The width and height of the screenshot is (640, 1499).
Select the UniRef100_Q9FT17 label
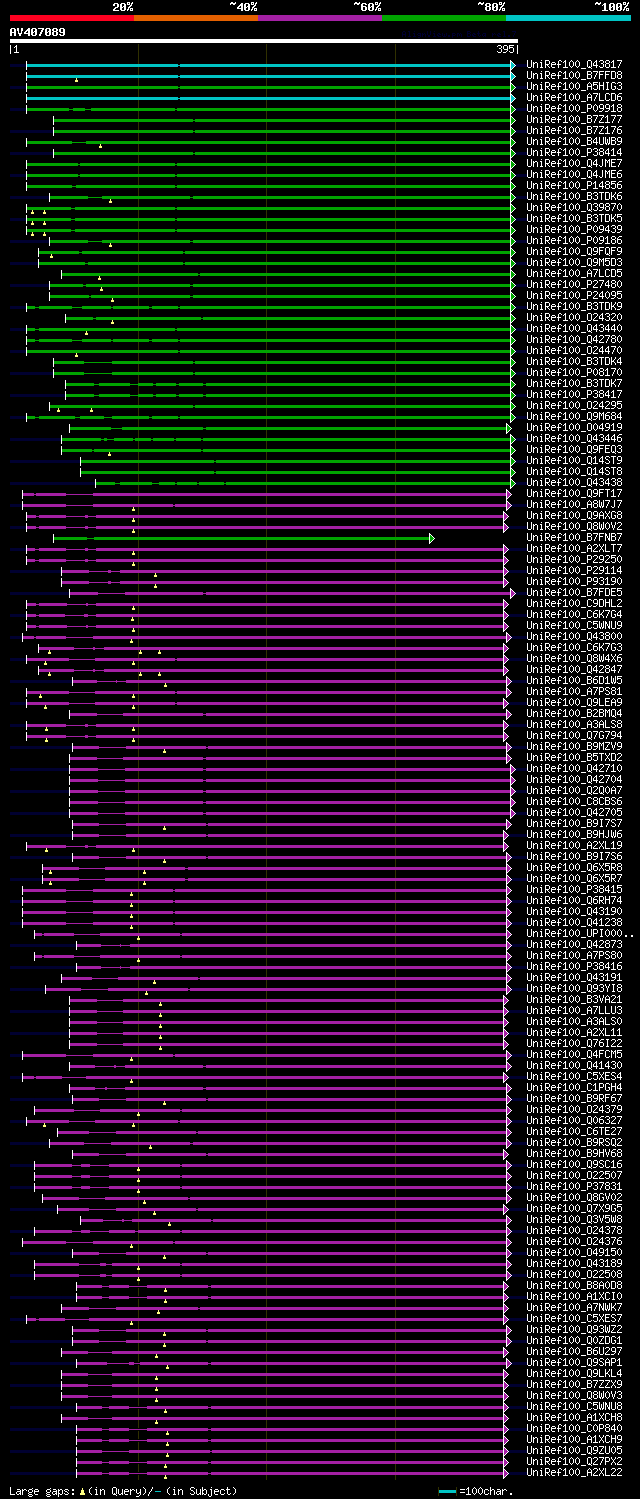pos(575,494)
